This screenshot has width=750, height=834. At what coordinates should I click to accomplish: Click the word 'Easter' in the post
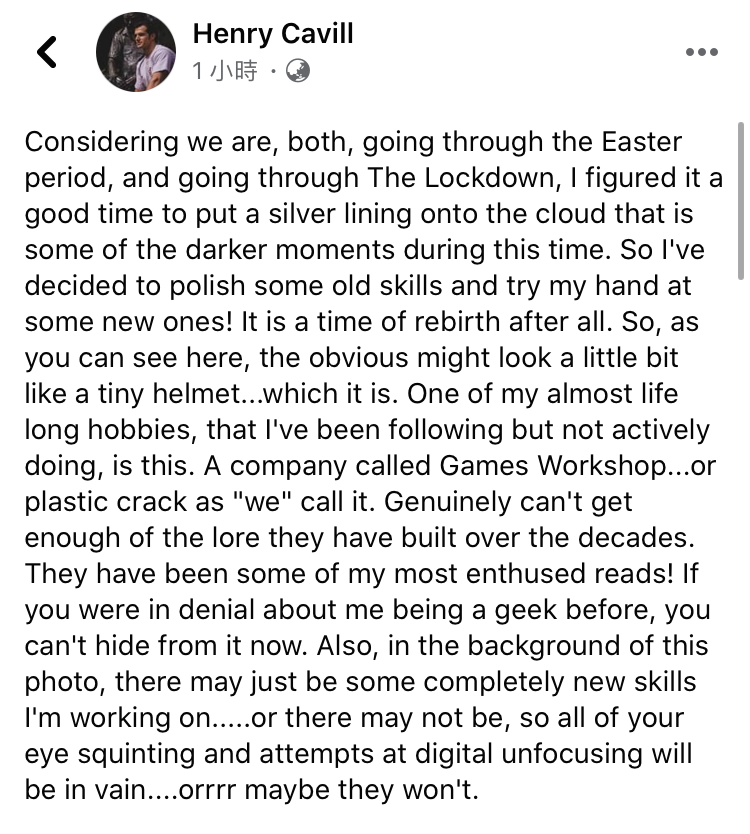(x=641, y=142)
